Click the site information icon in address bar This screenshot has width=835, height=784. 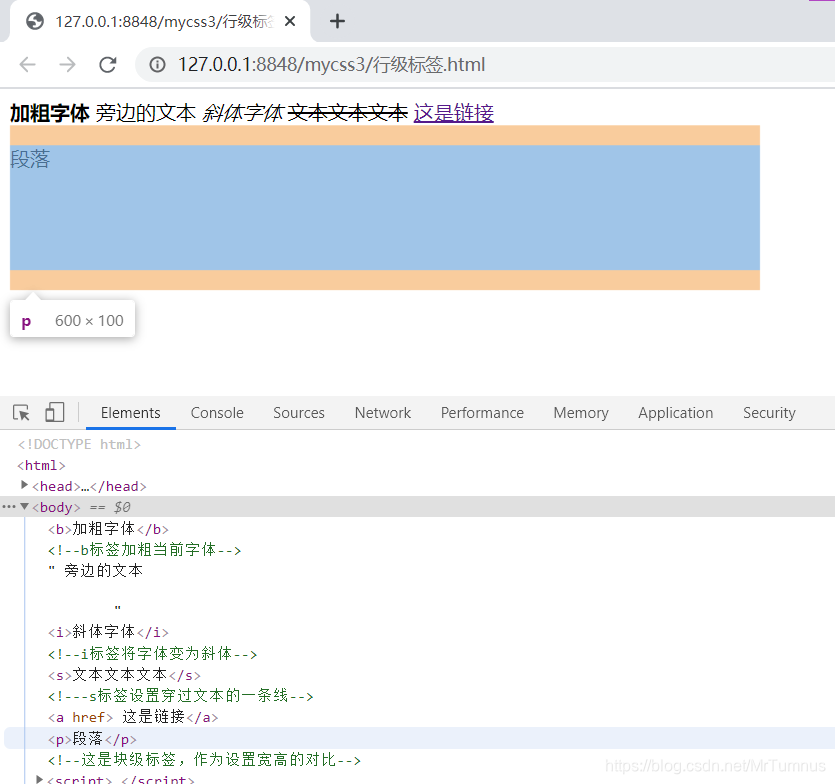157,65
